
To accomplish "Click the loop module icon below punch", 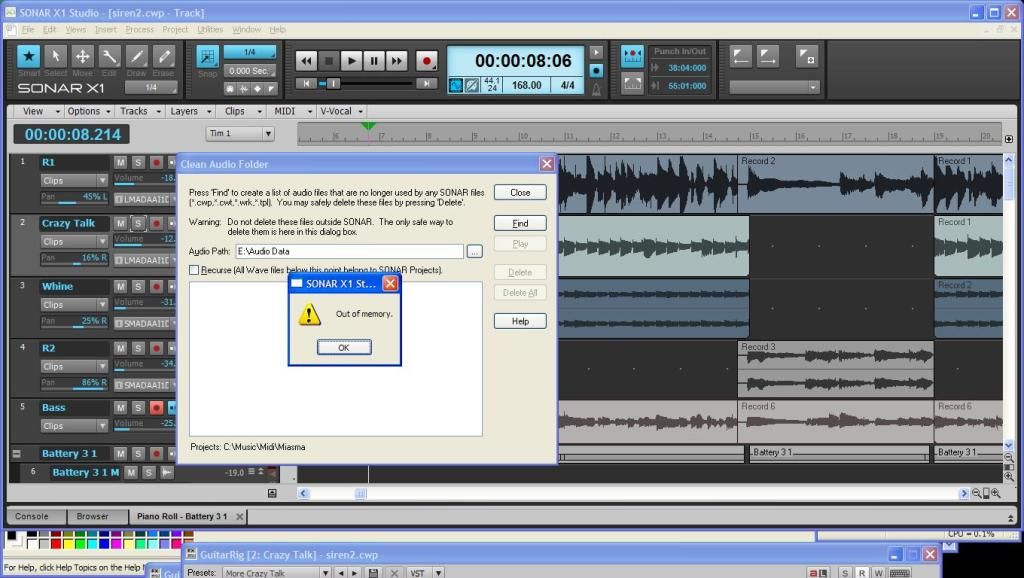I will coord(632,84).
